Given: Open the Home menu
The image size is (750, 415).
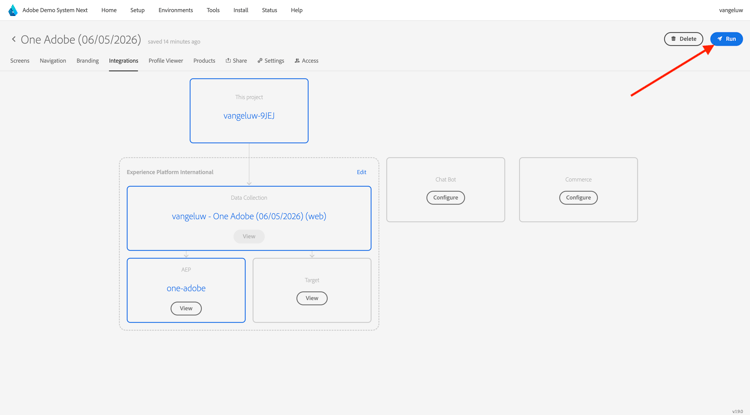Looking at the screenshot, I should pyautogui.click(x=109, y=10).
